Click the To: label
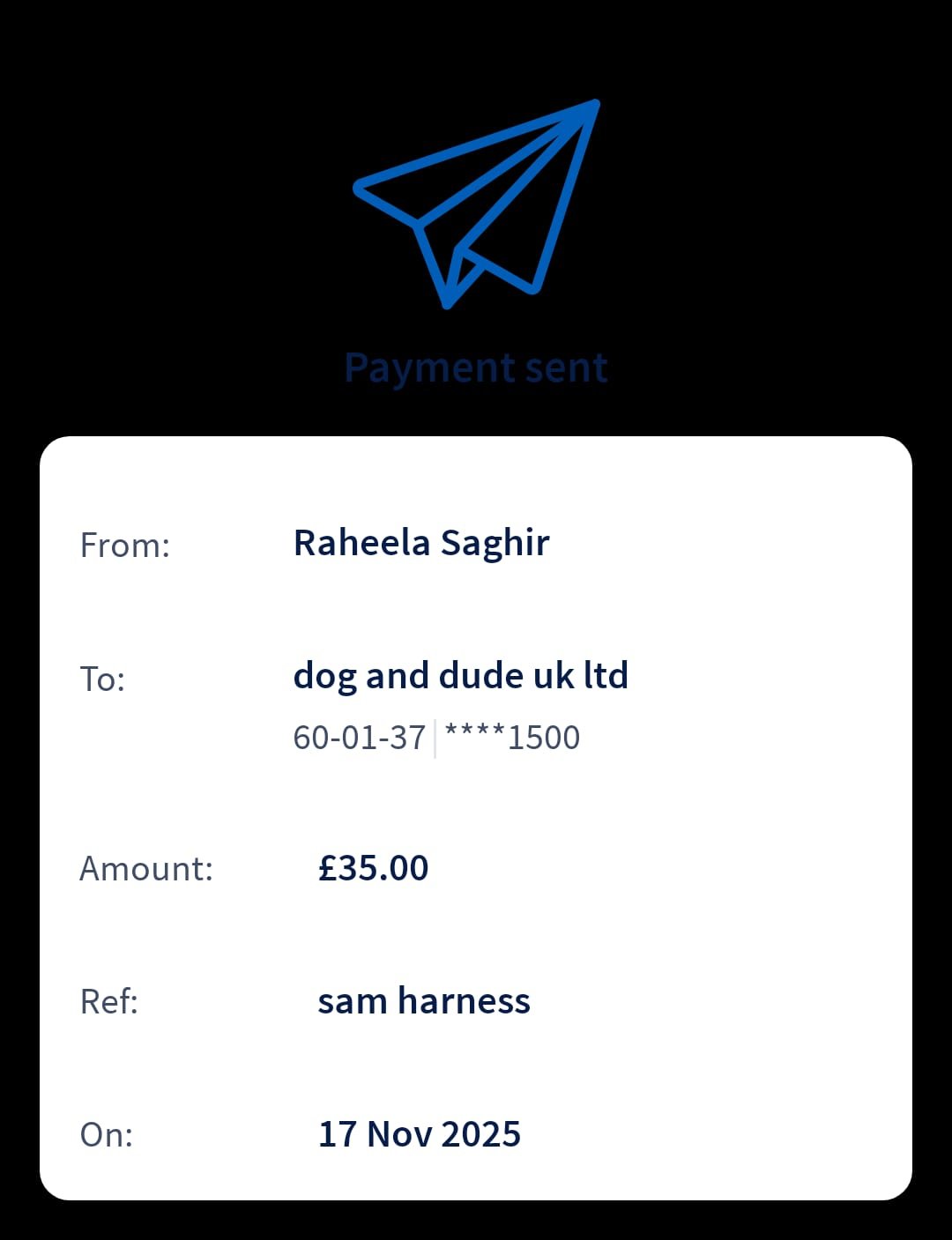The width and height of the screenshot is (952, 1240). (102, 679)
